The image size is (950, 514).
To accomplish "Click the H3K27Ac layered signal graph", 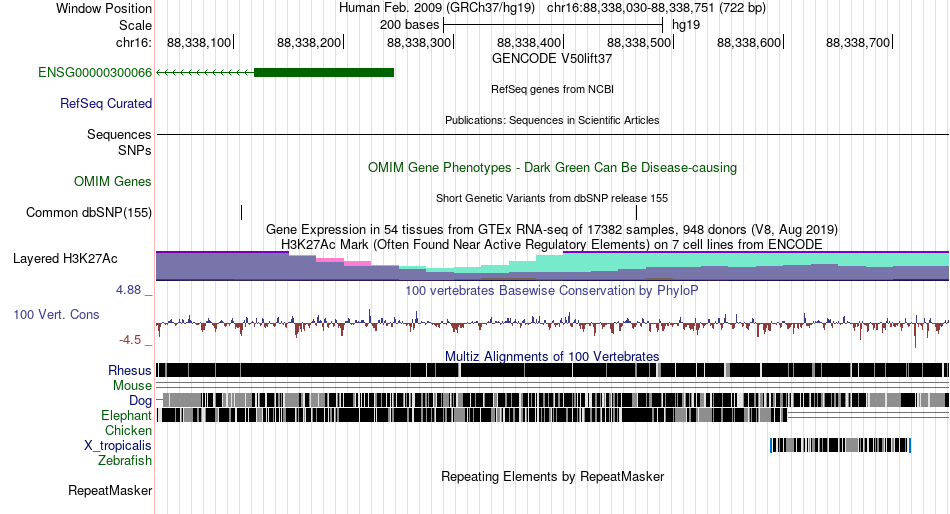I will click(x=553, y=266).
